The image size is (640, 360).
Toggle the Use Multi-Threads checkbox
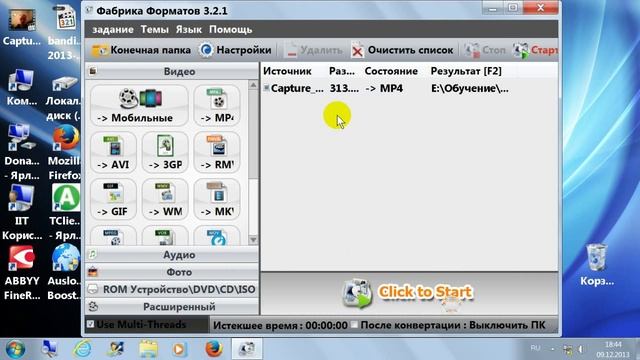90,324
